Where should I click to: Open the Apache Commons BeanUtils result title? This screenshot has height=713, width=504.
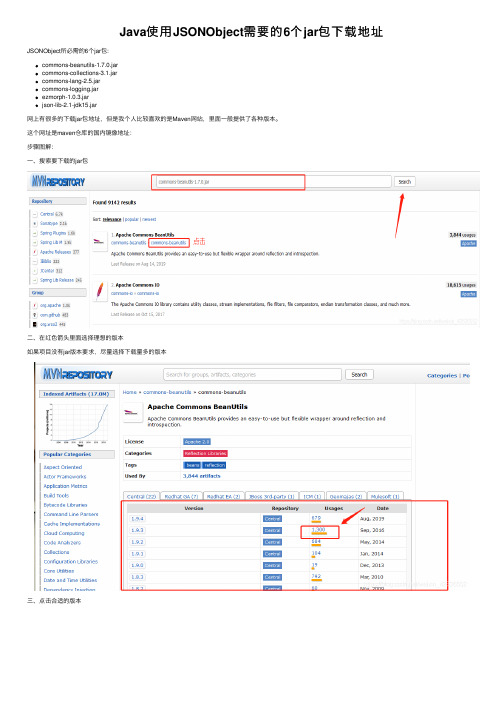coord(145,235)
